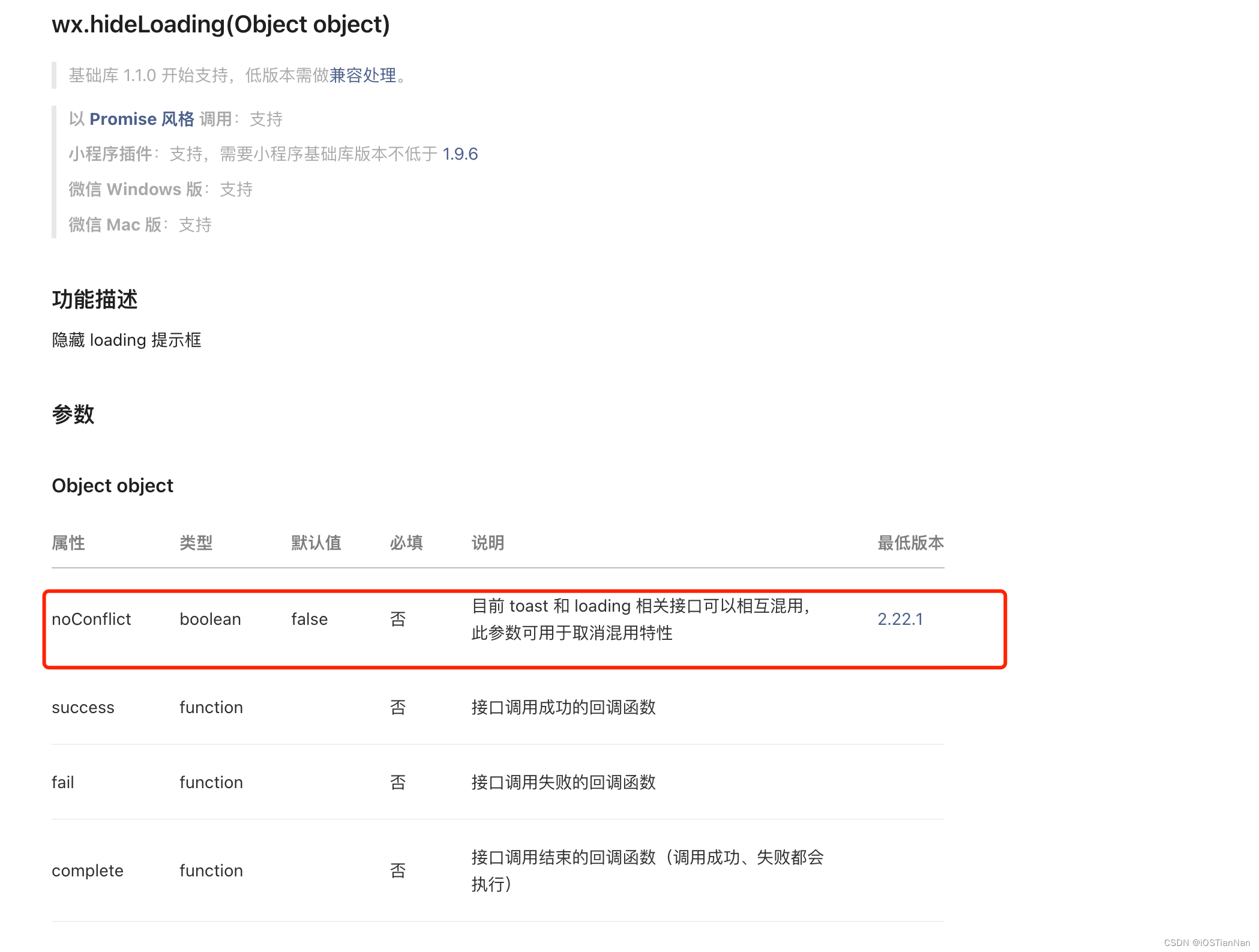Open the Promise 风格 link

point(142,119)
